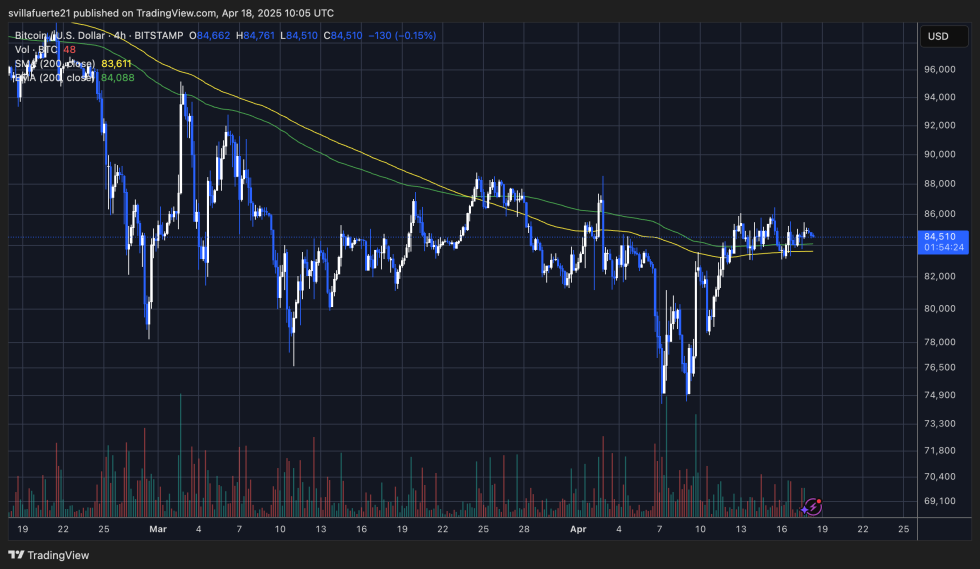
Task: Click the TradingView wordmark text
Action: click(60, 555)
